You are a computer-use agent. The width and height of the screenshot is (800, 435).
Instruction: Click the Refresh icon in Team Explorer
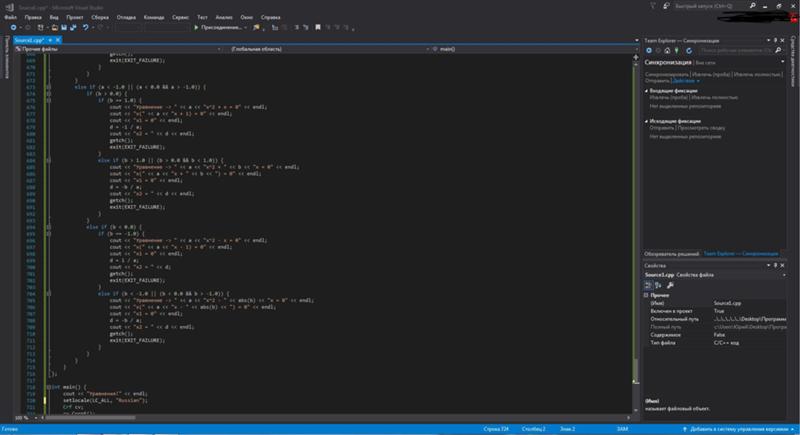[x=690, y=48]
